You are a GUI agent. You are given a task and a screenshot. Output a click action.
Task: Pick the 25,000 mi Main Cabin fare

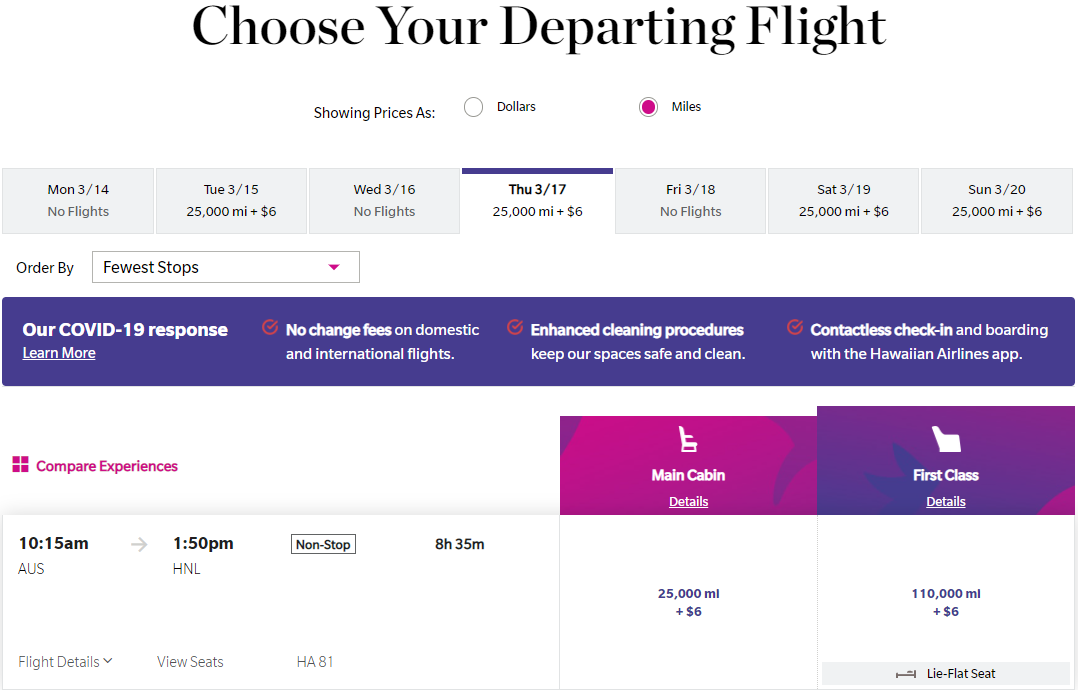tap(688, 602)
